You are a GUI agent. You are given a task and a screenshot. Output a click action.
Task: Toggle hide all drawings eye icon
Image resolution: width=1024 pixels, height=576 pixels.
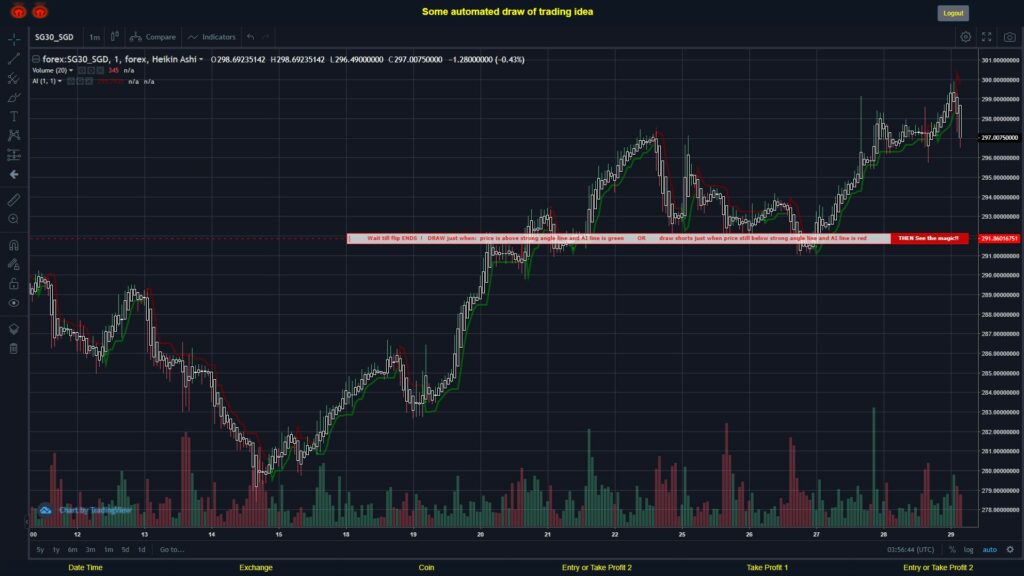tap(14, 303)
